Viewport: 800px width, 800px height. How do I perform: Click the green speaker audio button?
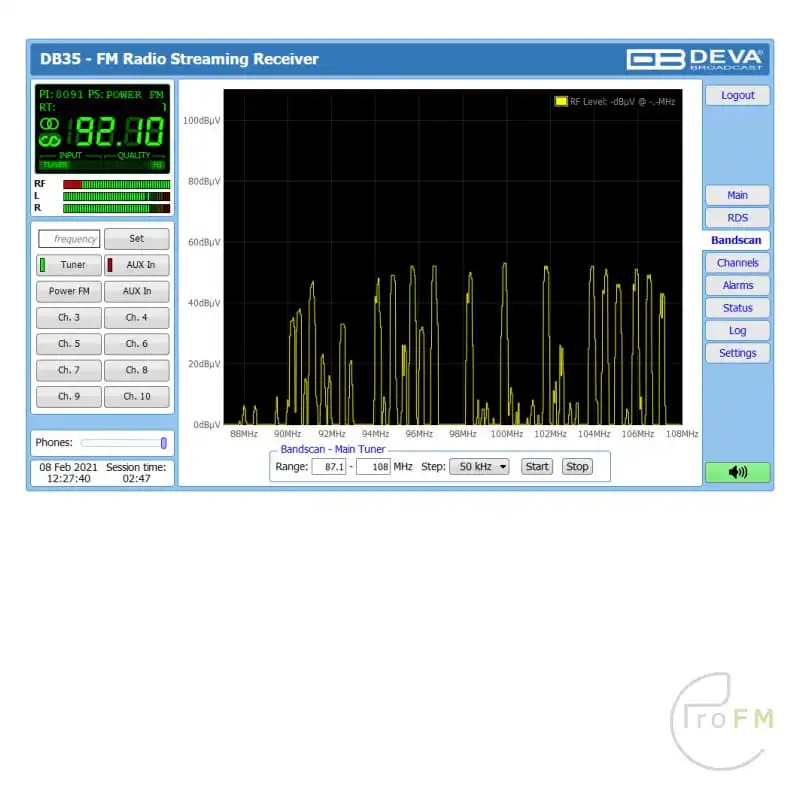pos(737,472)
